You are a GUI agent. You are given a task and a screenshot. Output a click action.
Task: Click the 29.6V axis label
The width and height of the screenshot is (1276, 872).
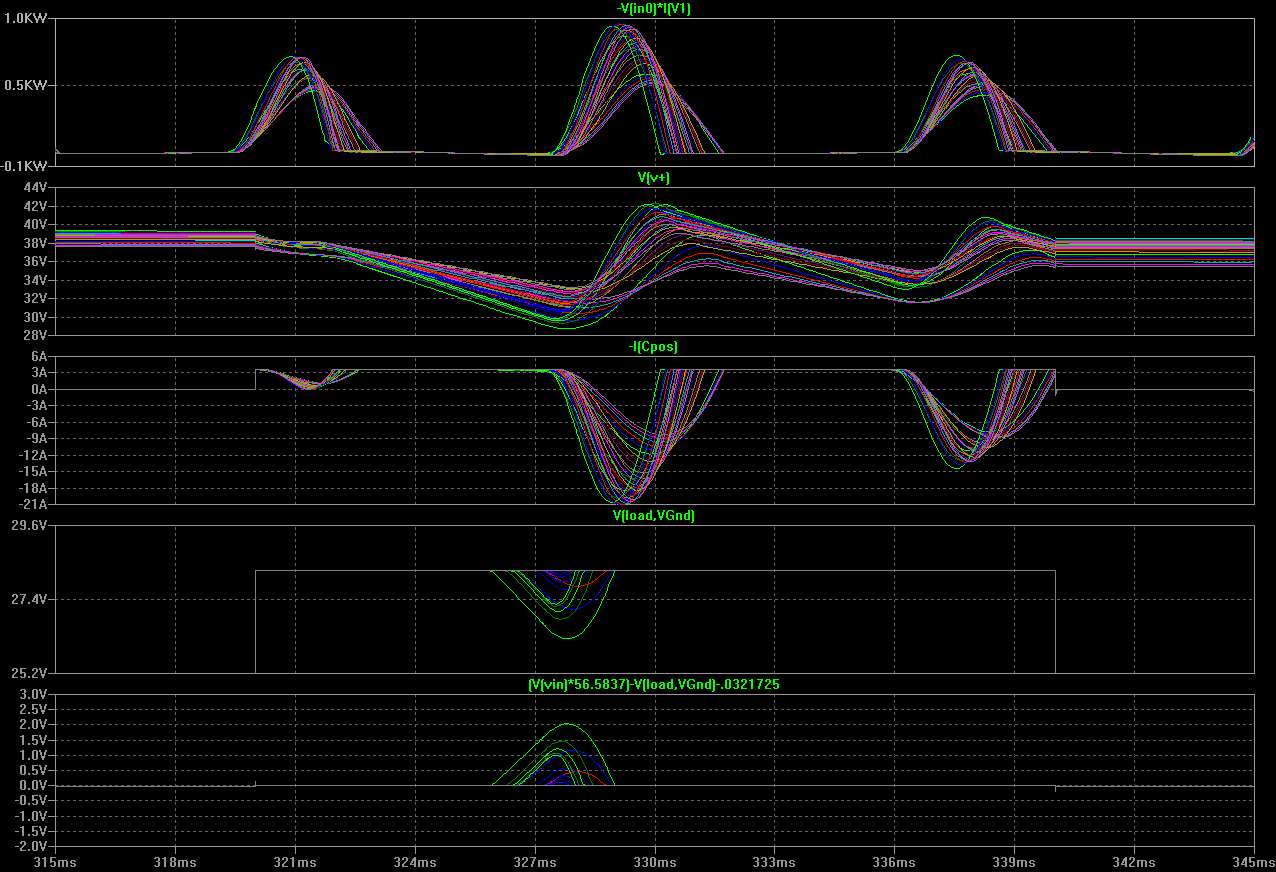pyautogui.click(x=30, y=526)
